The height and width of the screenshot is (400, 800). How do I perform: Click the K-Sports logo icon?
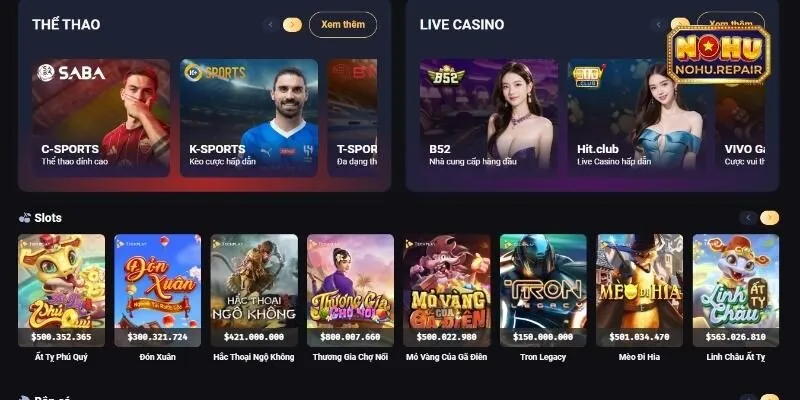click(193, 72)
